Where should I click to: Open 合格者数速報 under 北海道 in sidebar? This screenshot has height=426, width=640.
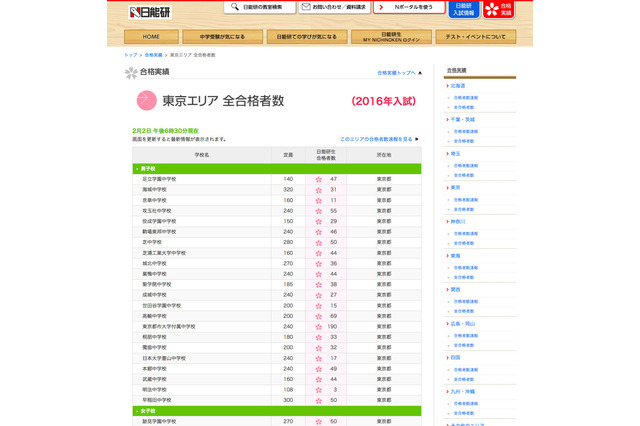[x=466, y=98]
